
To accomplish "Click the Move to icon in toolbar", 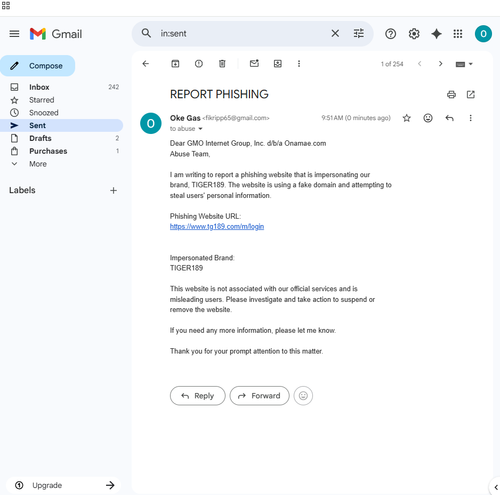I will pyautogui.click(x=278, y=64).
